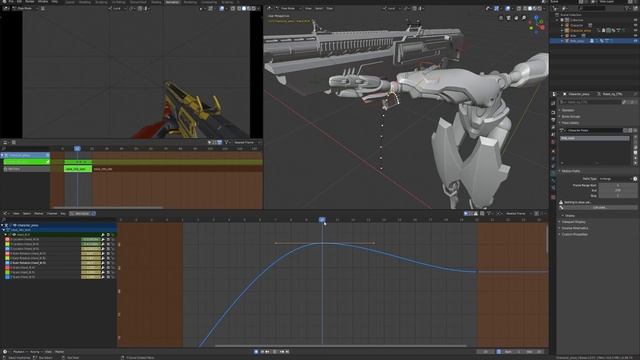Open the Graph Editor type selector icon

tap(5, 213)
